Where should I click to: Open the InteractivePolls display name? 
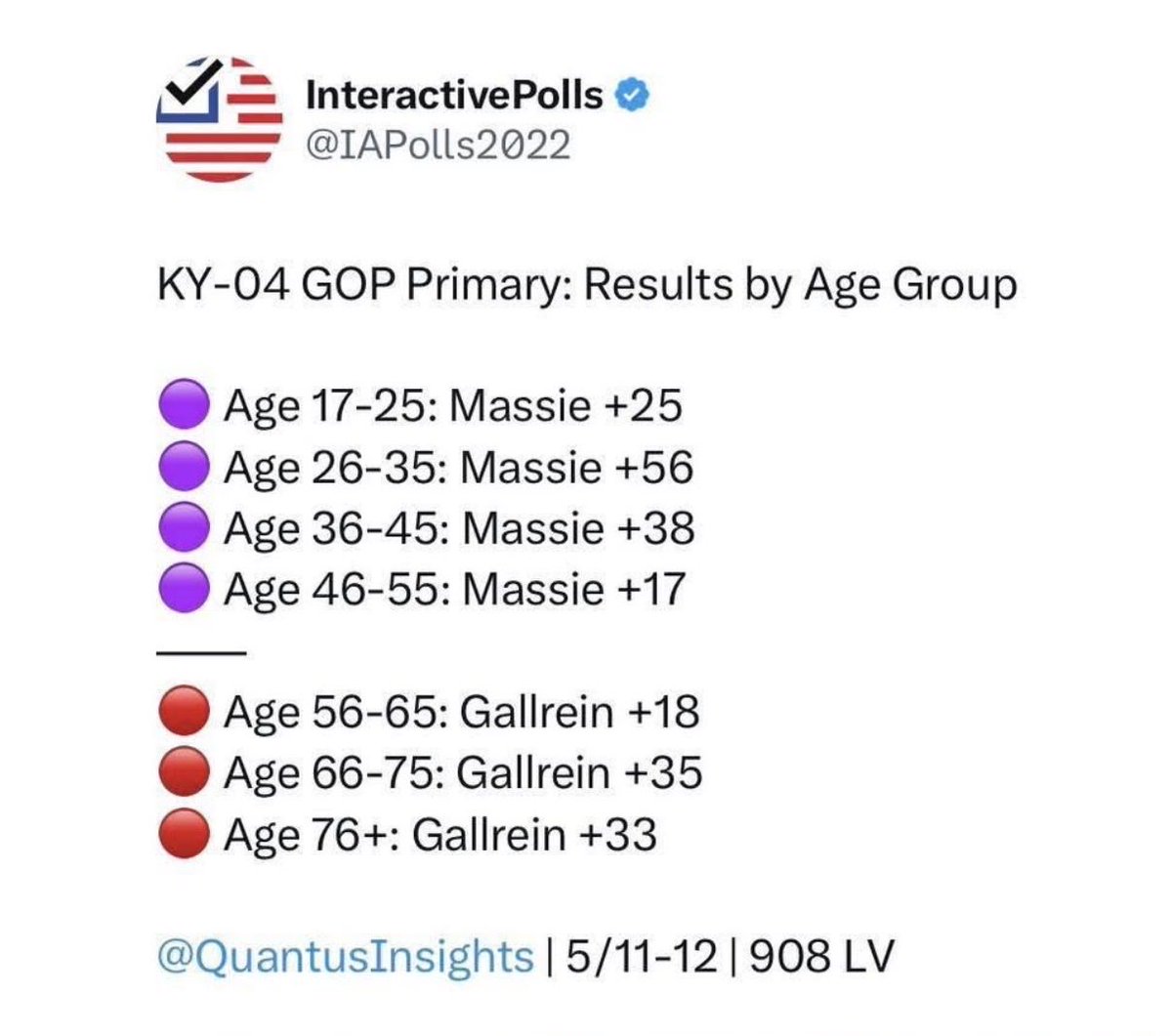pyautogui.click(x=454, y=95)
